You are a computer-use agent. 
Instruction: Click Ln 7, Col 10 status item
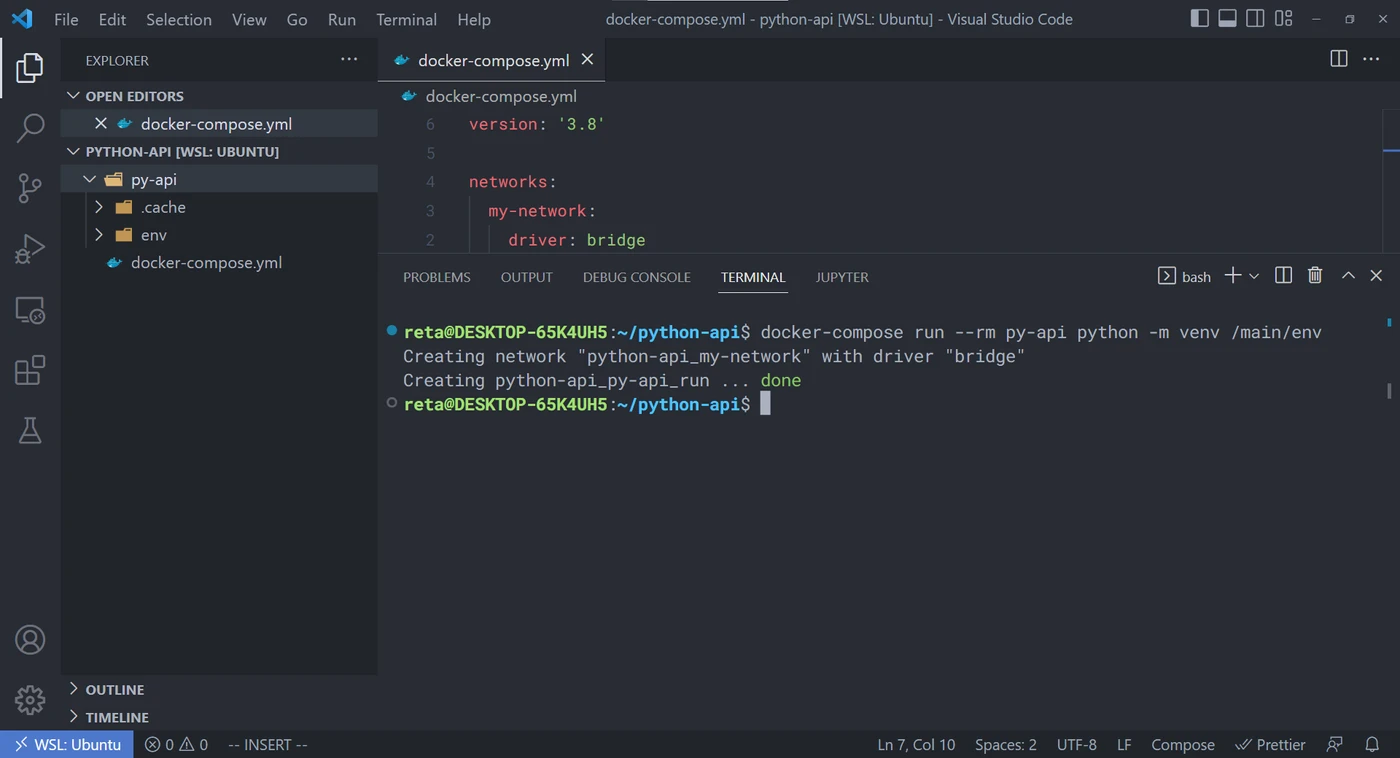[x=916, y=744]
